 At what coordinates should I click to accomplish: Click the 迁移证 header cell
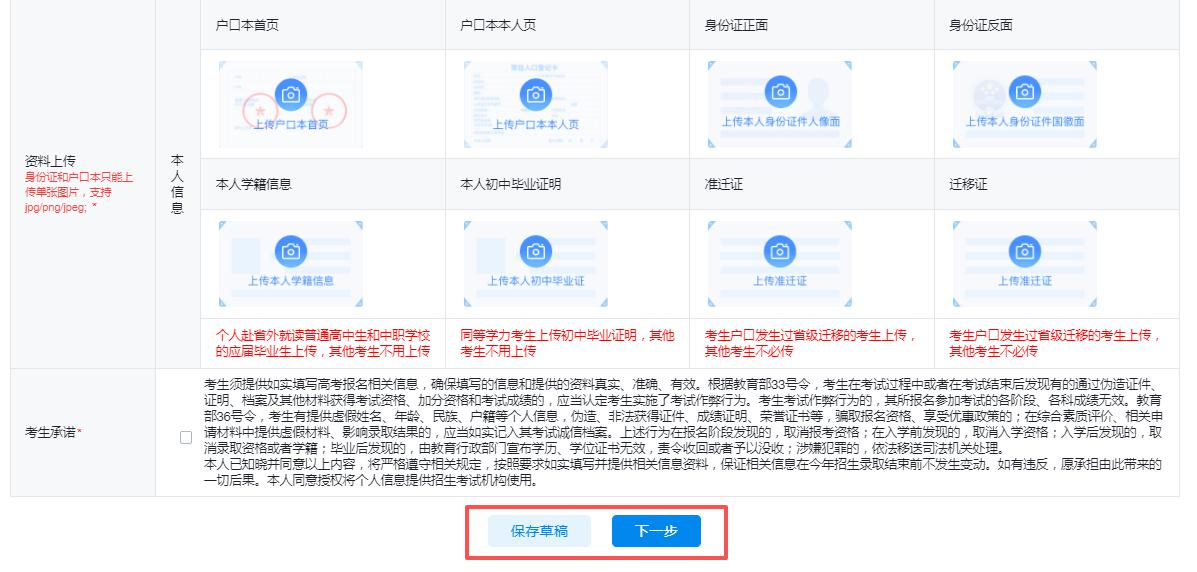pyautogui.click(x=1057, y=184)
